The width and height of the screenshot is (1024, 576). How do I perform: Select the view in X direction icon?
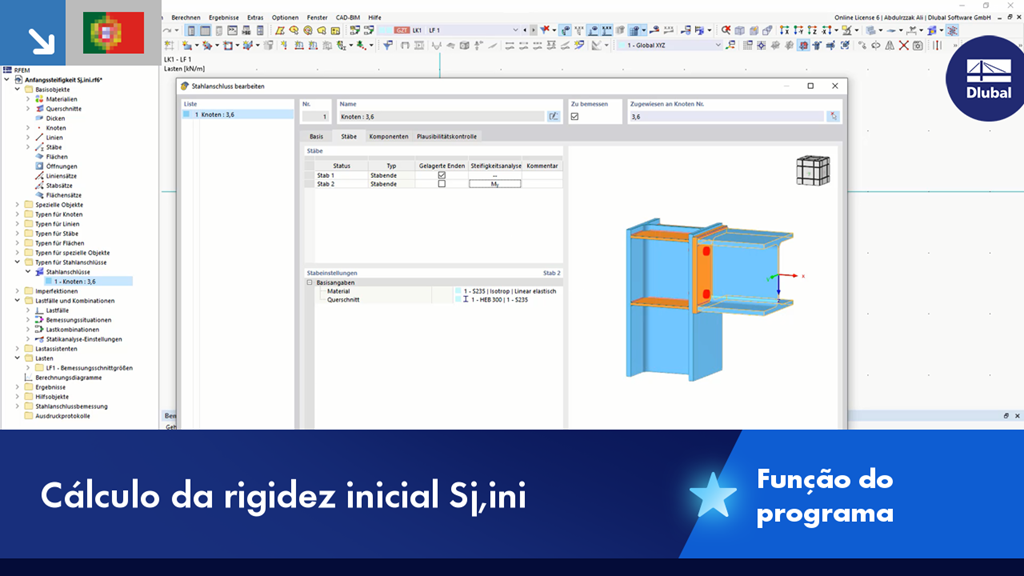tap(784, 30)
